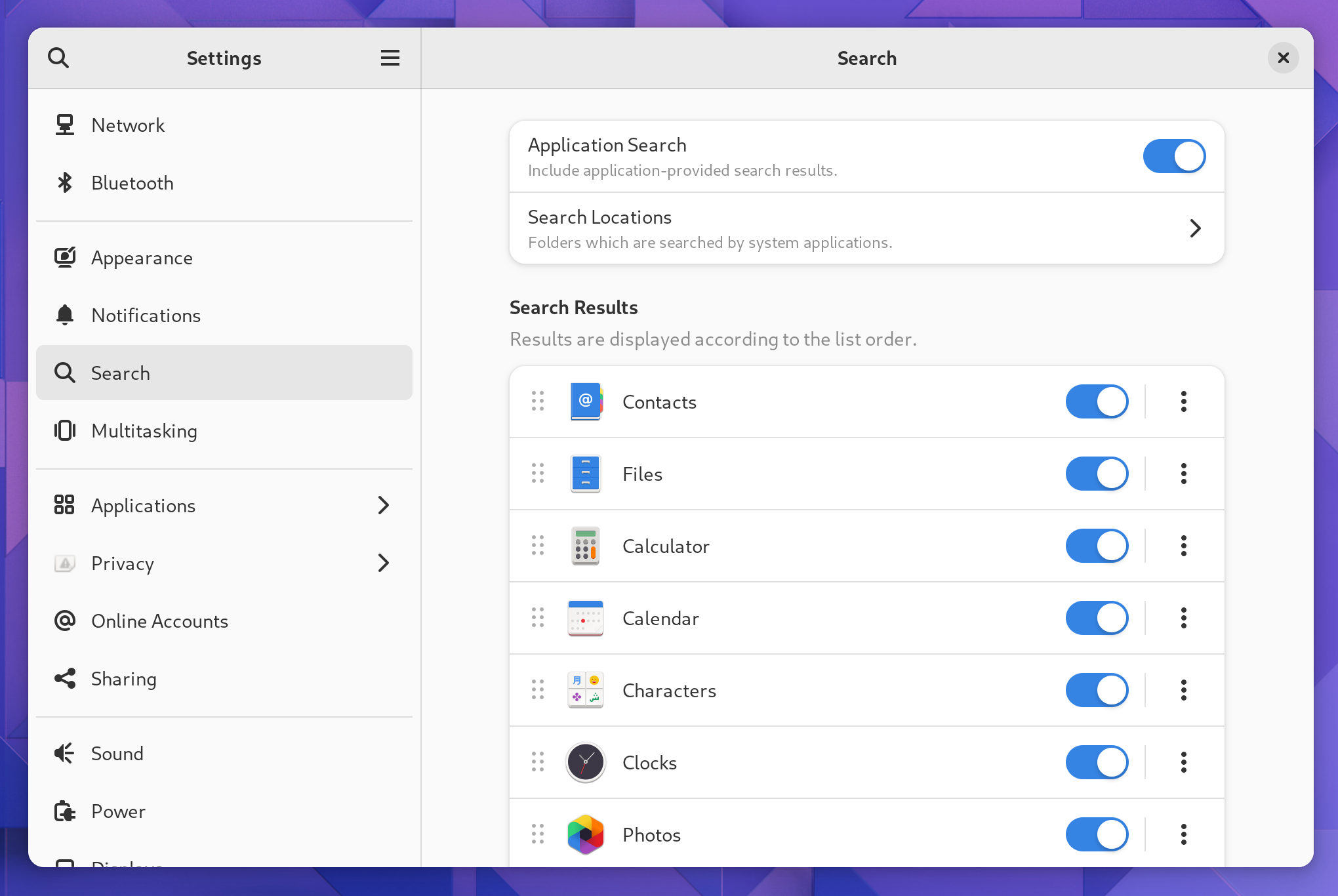The image size is (1338, 896).
Task: Open the options menu for Calculator
Action: click(x=1184, y=546)
